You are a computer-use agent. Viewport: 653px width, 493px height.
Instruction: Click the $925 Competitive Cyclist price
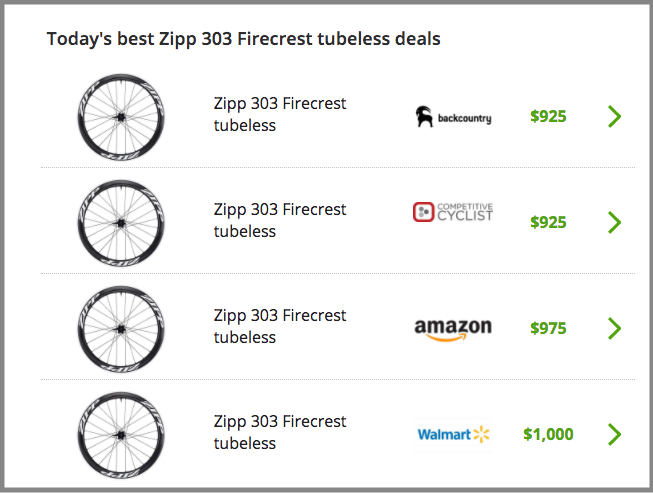pyautogui.click(x=548, y=222)
